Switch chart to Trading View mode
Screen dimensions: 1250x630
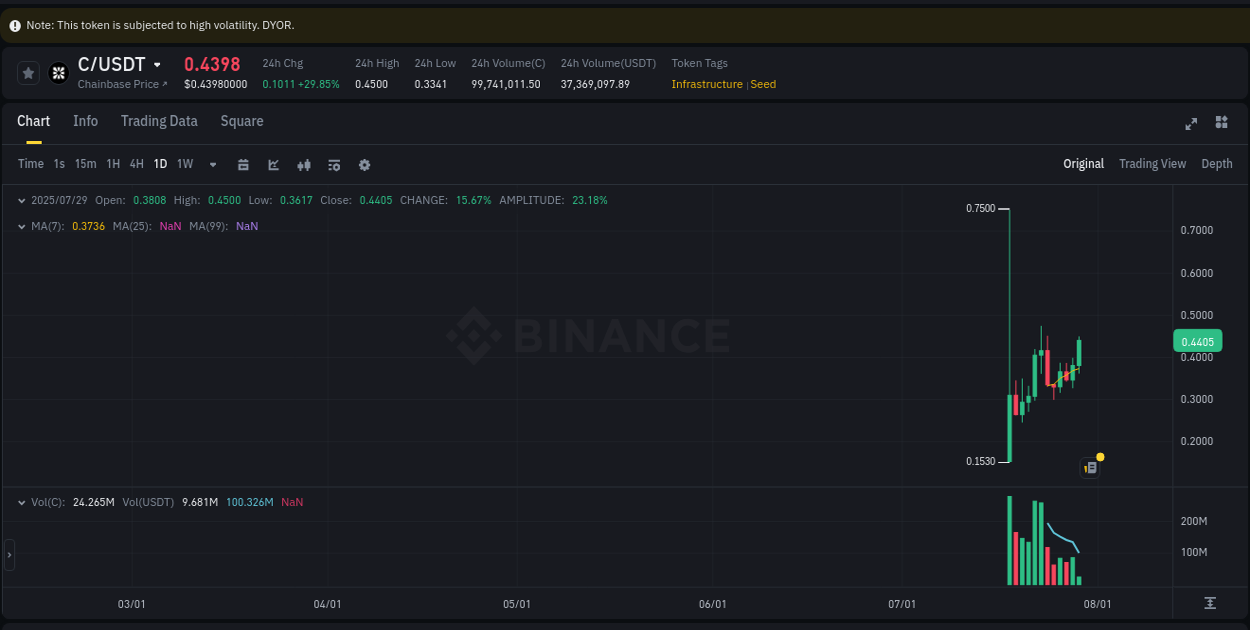click(1152, 163)
